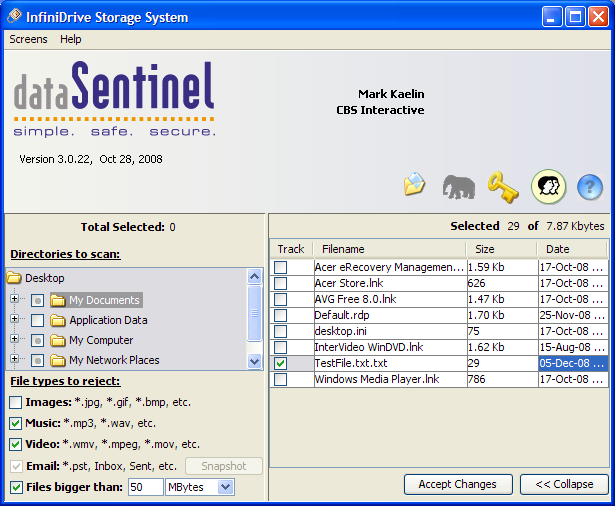Screen dimensions: 615x506
Task: Expand the My Computer tree node
Action: (x=15, y=339)
